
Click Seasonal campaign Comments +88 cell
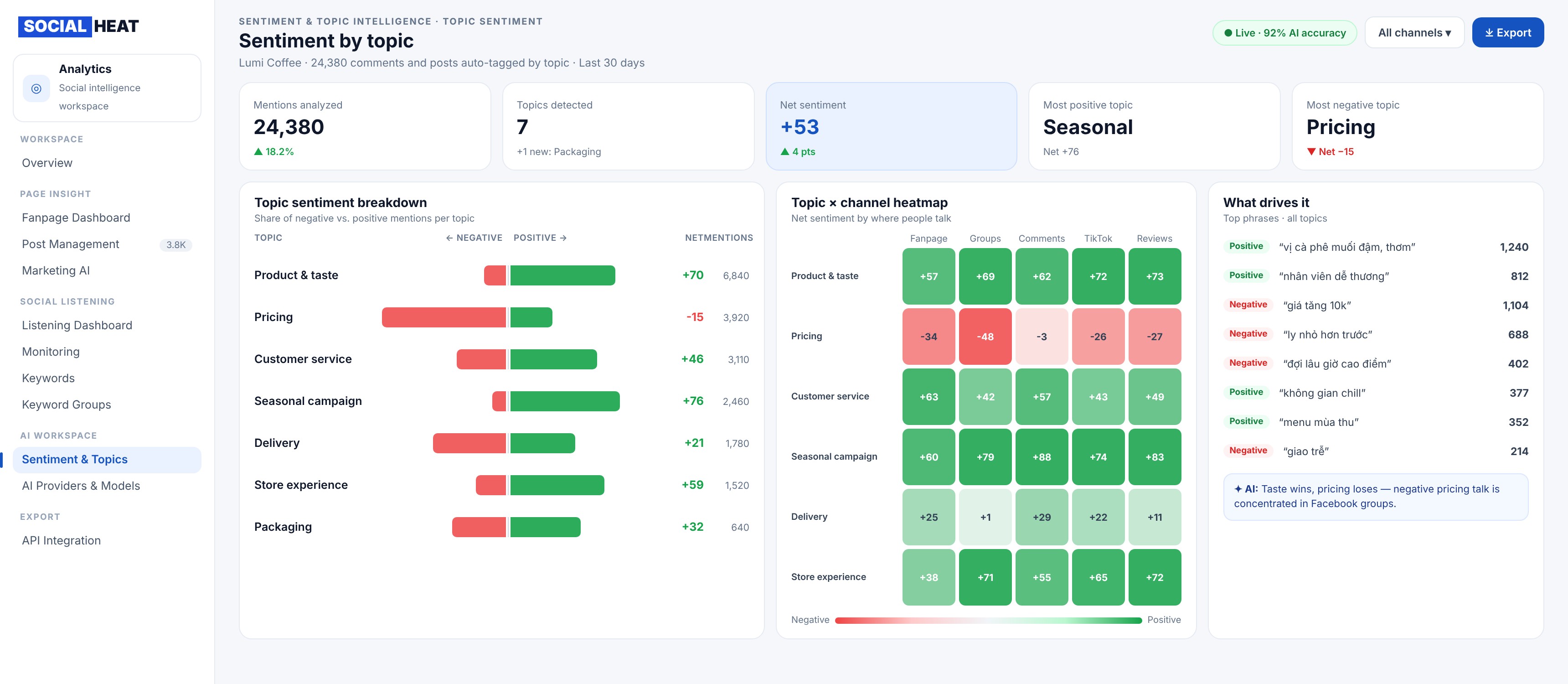[x=1042, y=457]
